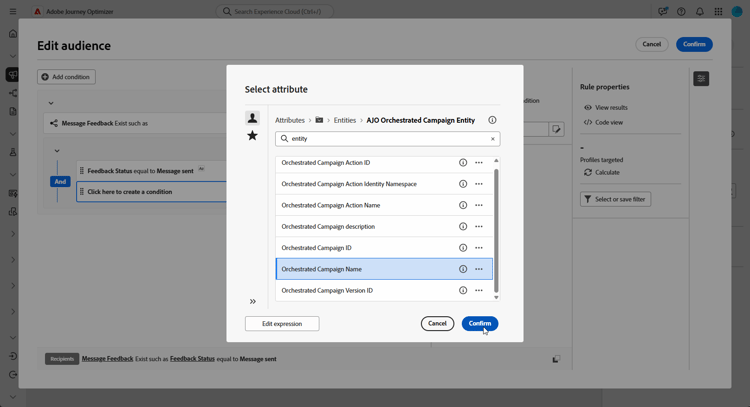Click the scroll-down arrow of attribute list
This screenshot has width=750, height=407.
[x=496, y=297]
